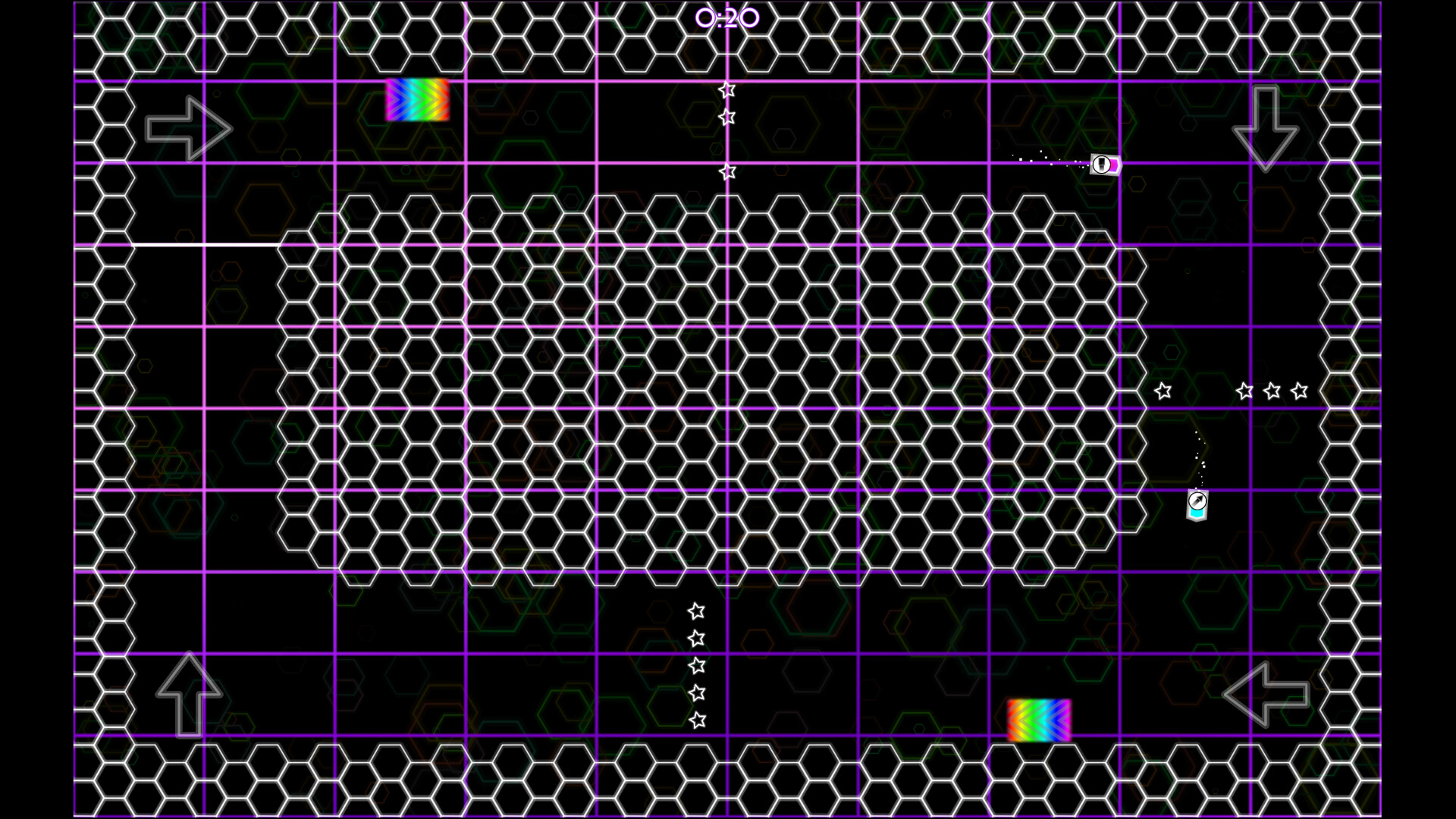Collect the middle star of the five-star bottom column
This screenshot has height=819, width=1456.
pyautogui.click(x=697, y=666)
